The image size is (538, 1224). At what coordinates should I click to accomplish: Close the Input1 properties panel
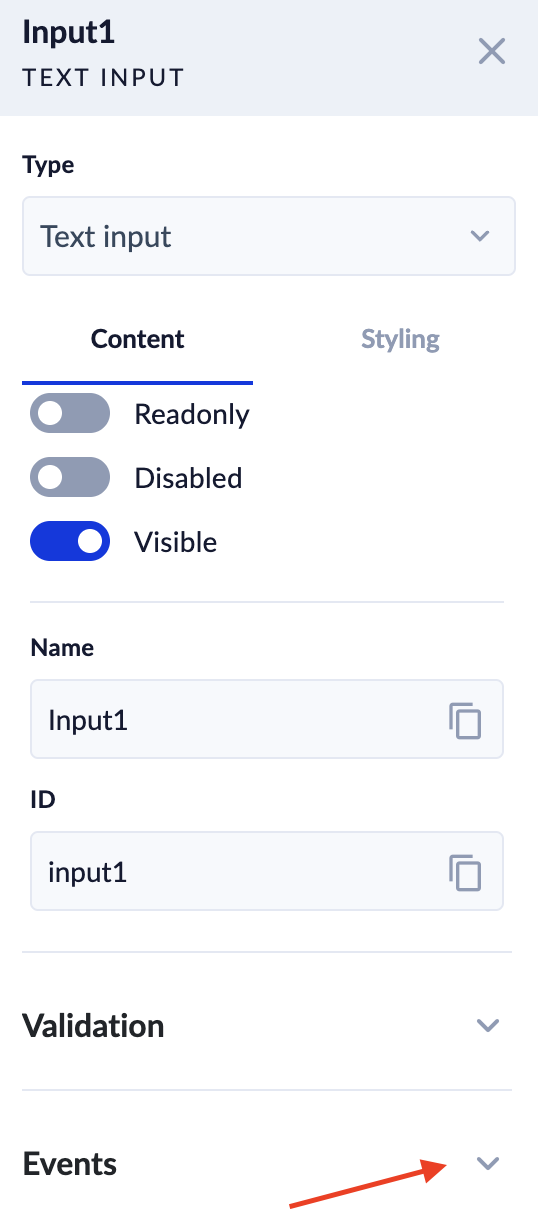coord(491,51)
